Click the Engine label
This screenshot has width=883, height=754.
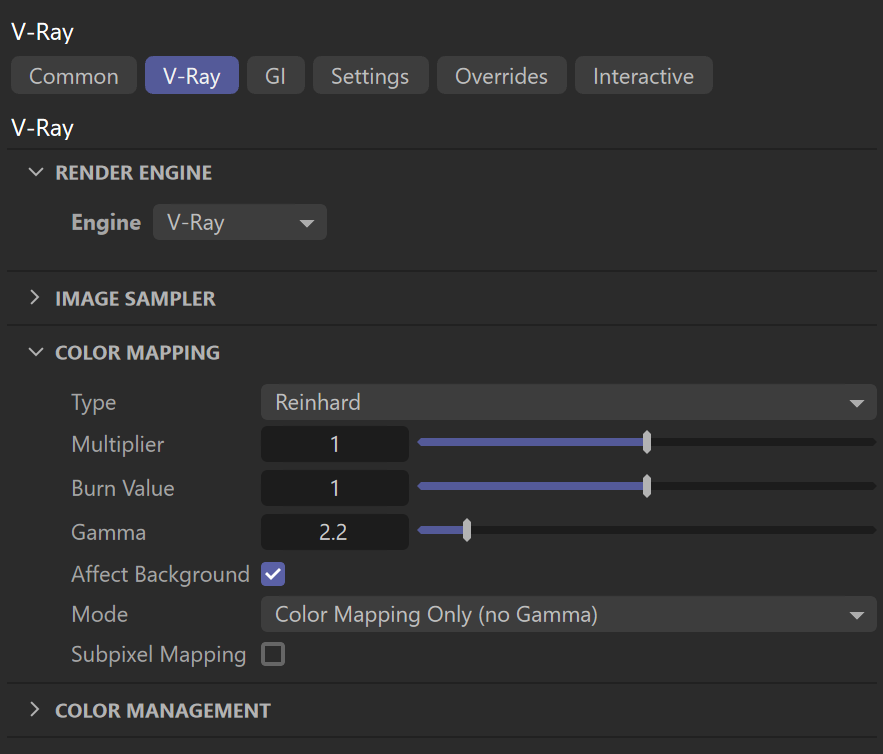tap(106, 222)
